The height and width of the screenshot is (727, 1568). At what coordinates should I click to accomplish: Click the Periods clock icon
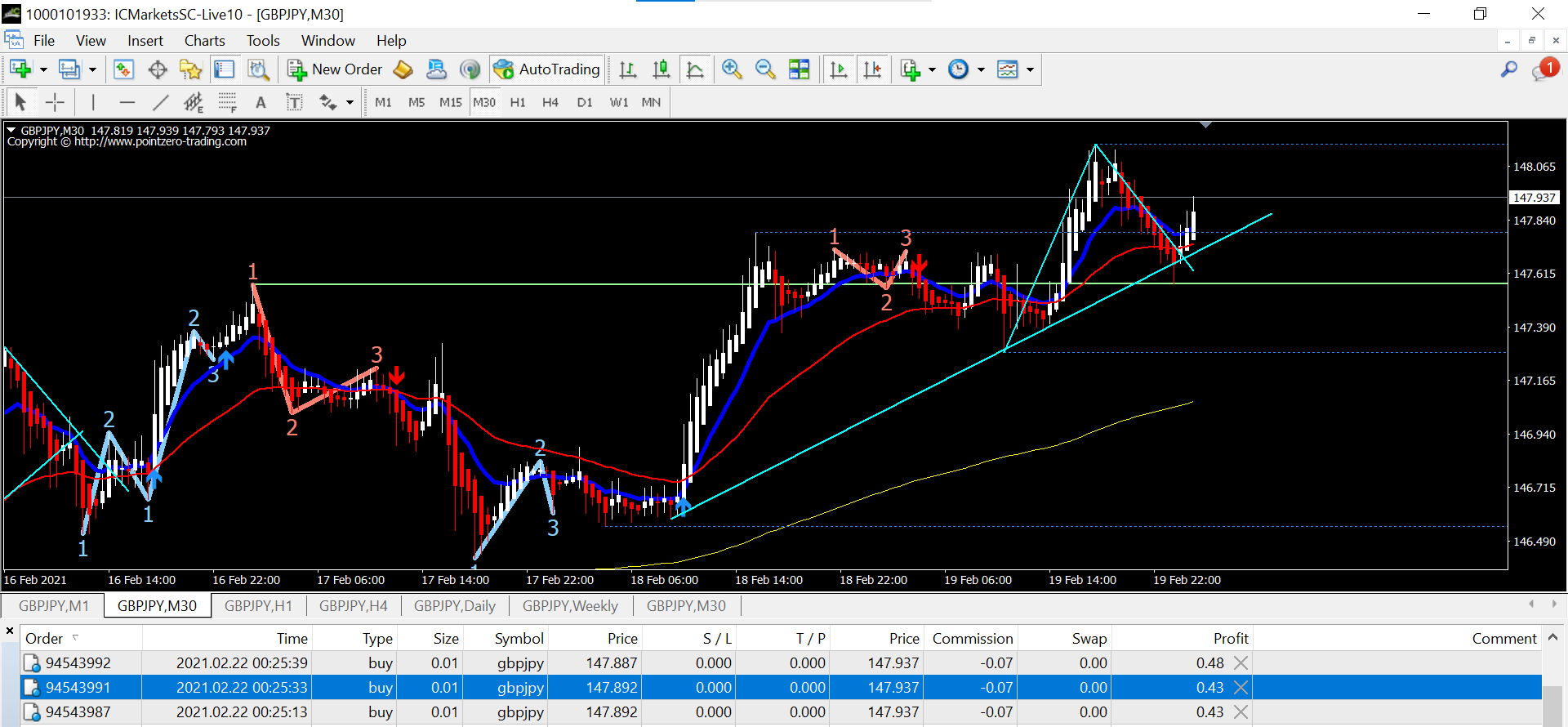959,69
